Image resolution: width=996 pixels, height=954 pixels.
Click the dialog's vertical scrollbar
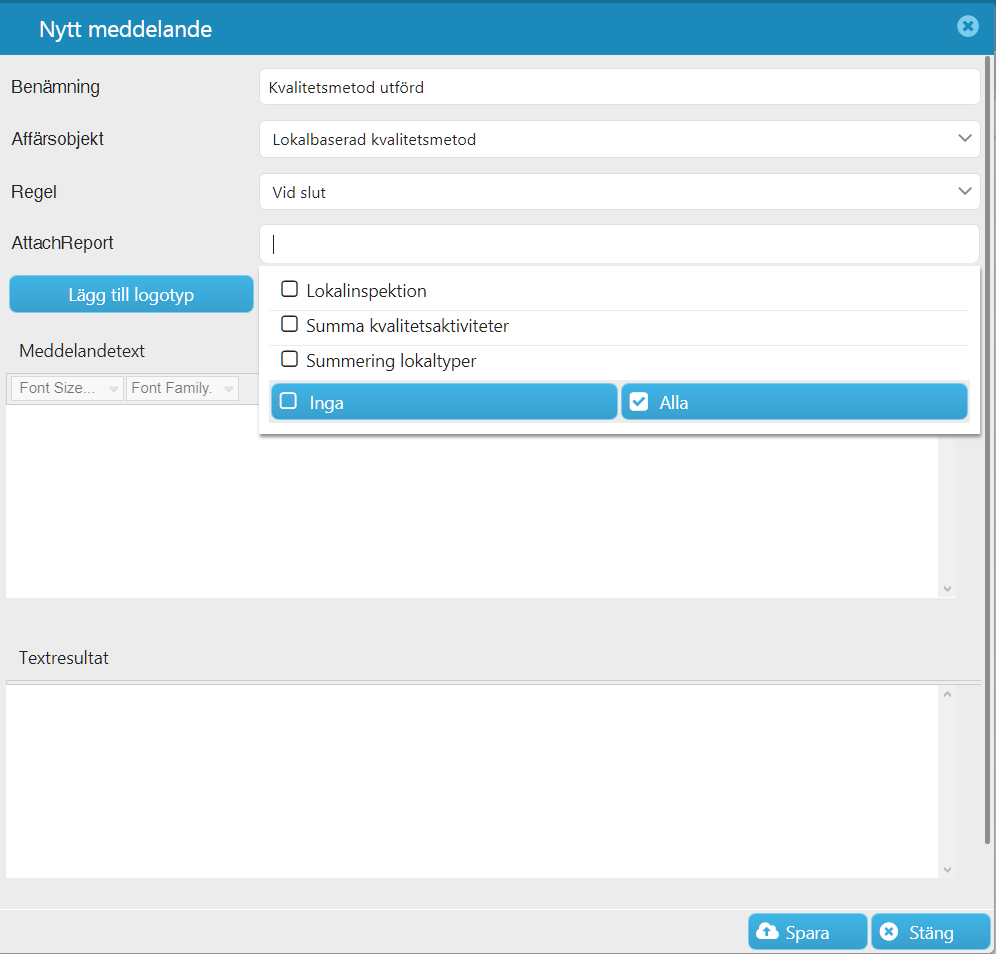pyautogui.click(x=987, y=450)
